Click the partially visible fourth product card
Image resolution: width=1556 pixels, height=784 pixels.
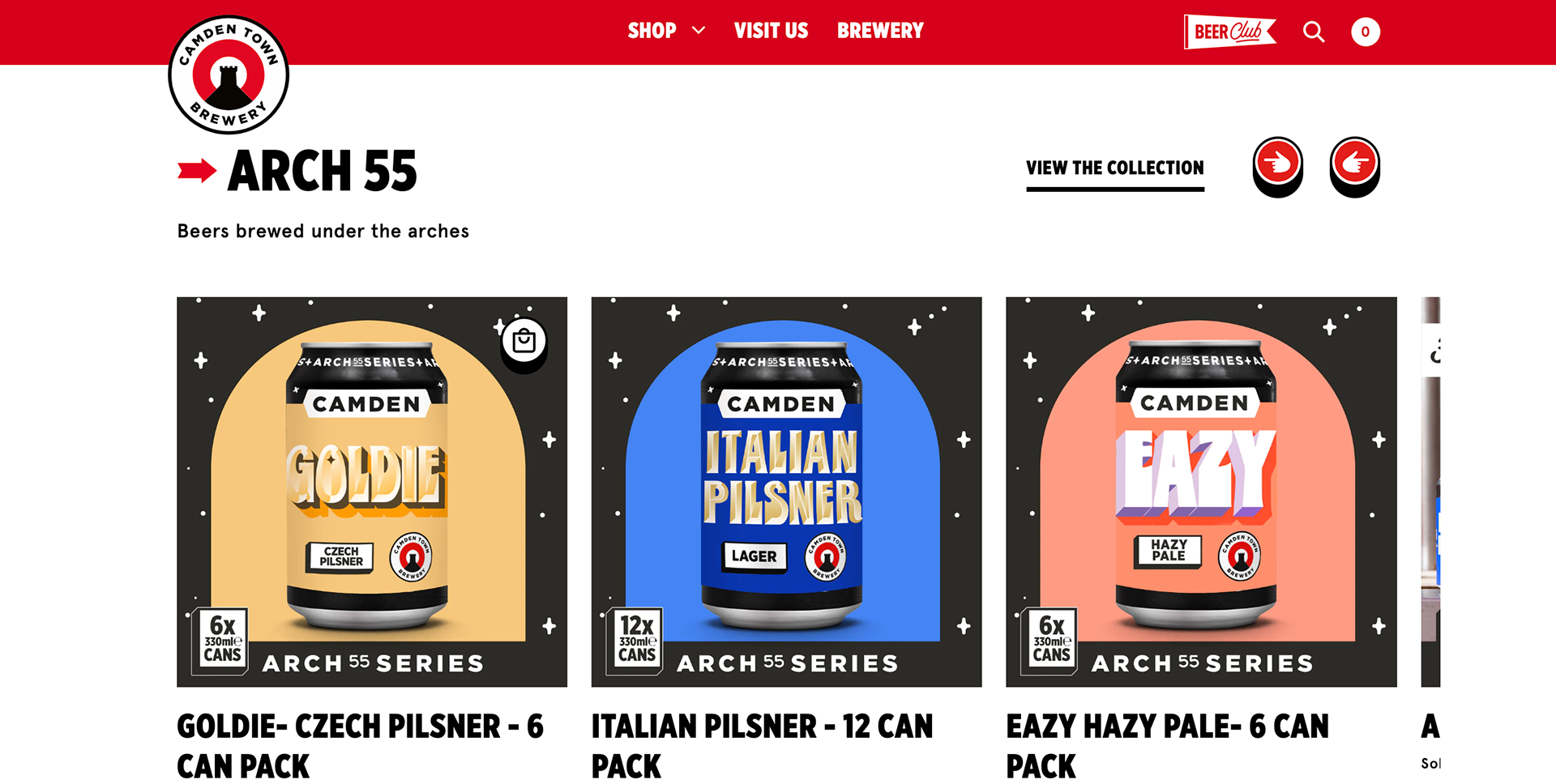(x=1430, y=492)
